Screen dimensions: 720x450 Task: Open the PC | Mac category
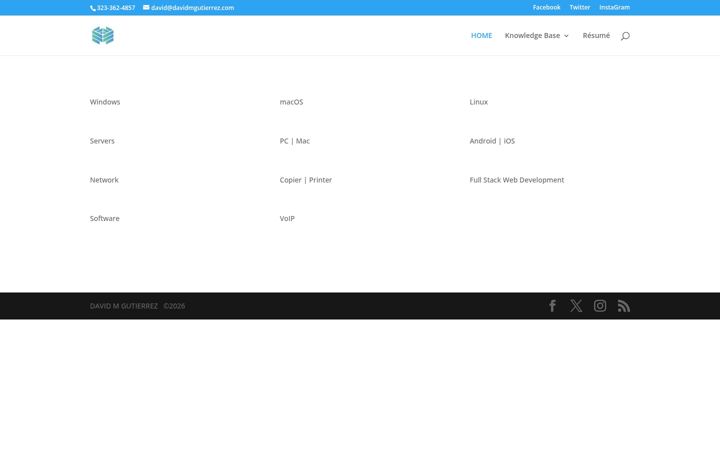(294, 141)
